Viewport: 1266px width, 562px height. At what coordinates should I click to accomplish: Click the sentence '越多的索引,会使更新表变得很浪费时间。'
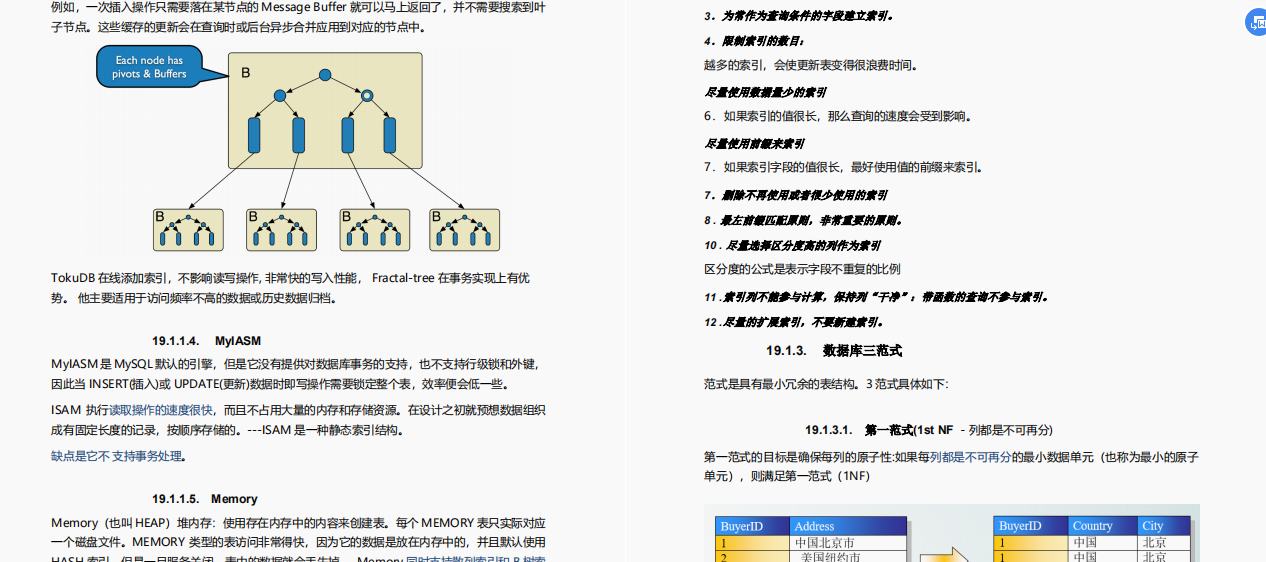810,66
